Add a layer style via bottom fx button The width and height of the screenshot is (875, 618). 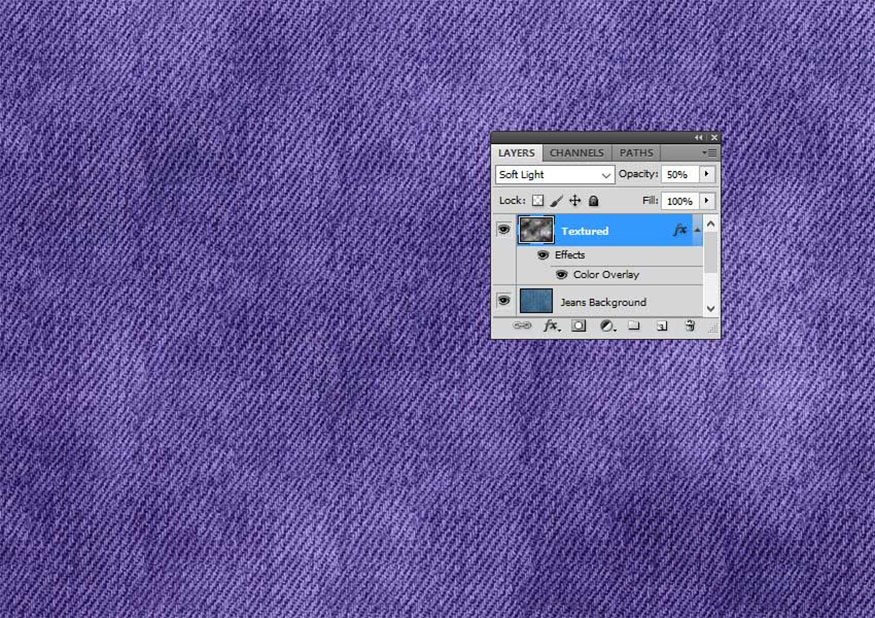click(550, 326)
